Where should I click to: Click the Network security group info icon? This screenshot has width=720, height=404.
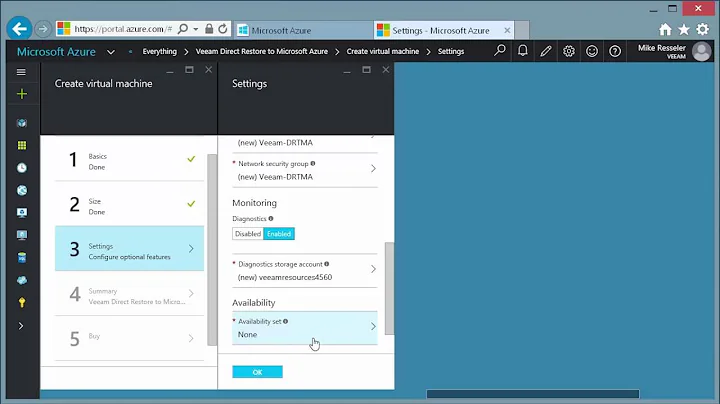[313, 163]
